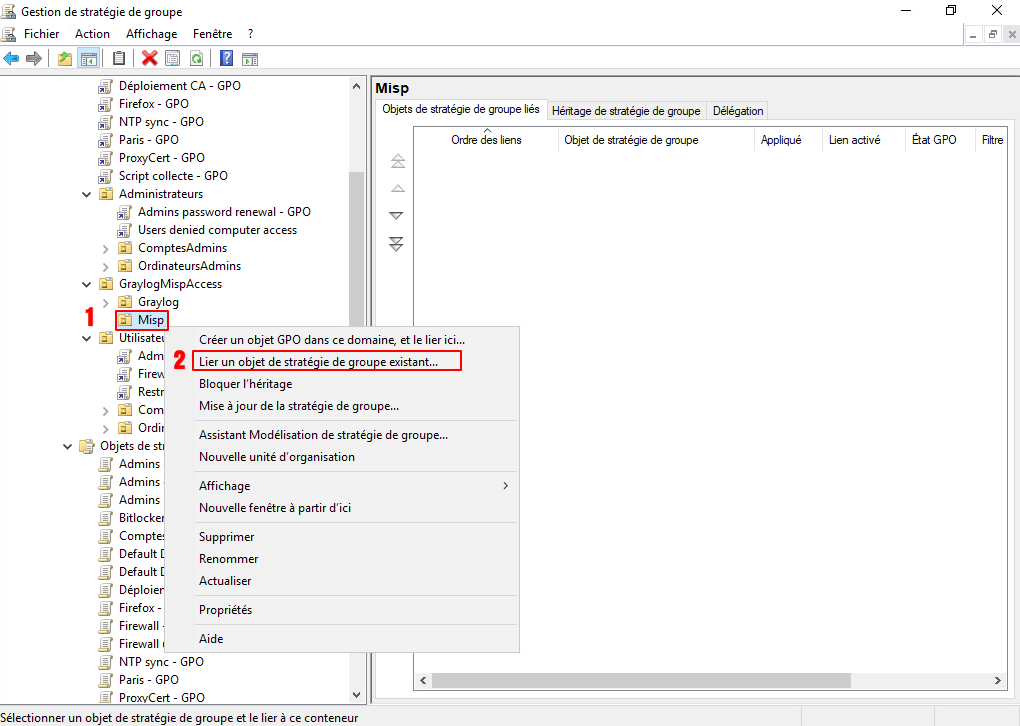Toggle the show/hide console tree icon

point(88,58)
